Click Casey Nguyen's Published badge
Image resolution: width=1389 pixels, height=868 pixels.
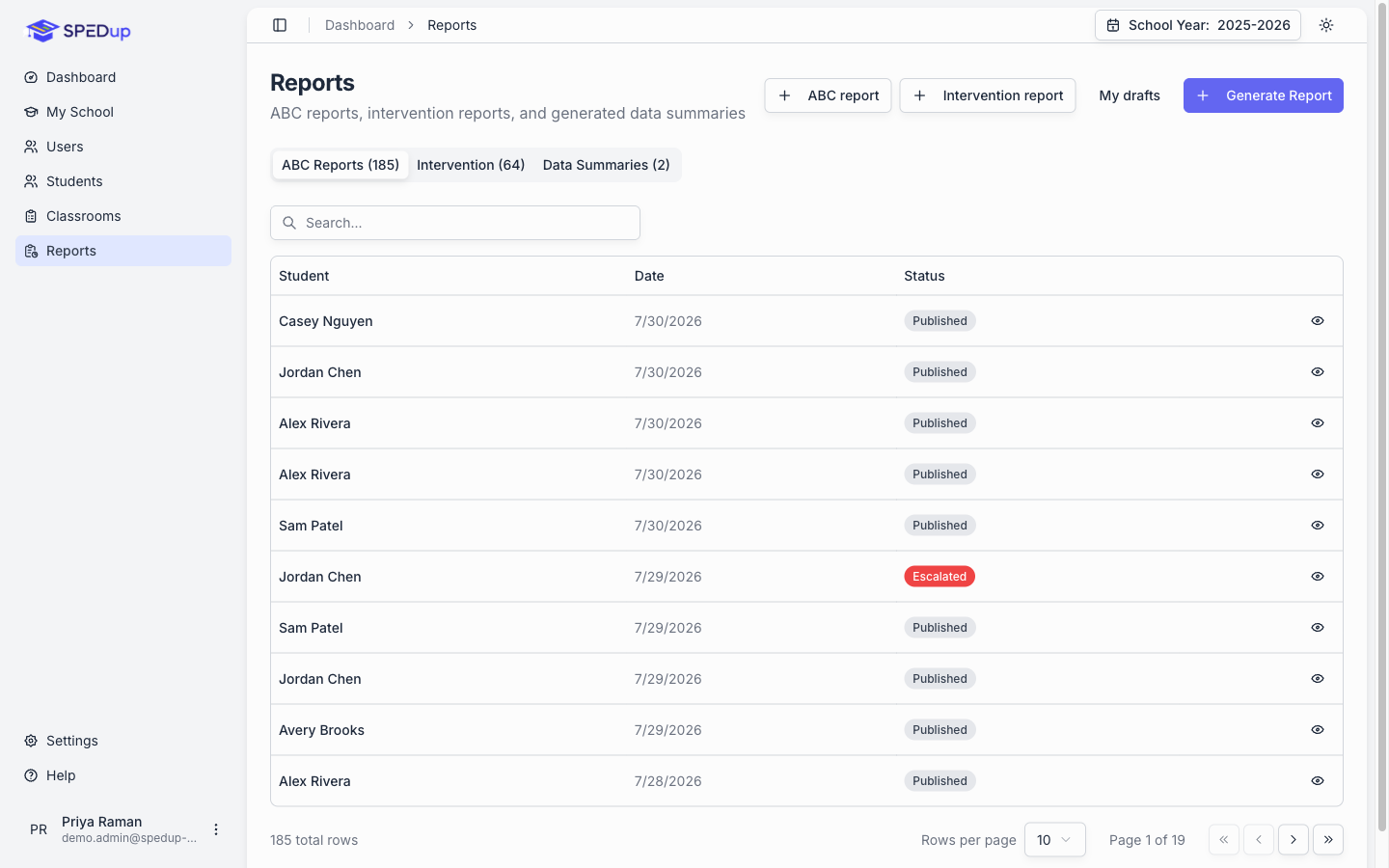940,321
